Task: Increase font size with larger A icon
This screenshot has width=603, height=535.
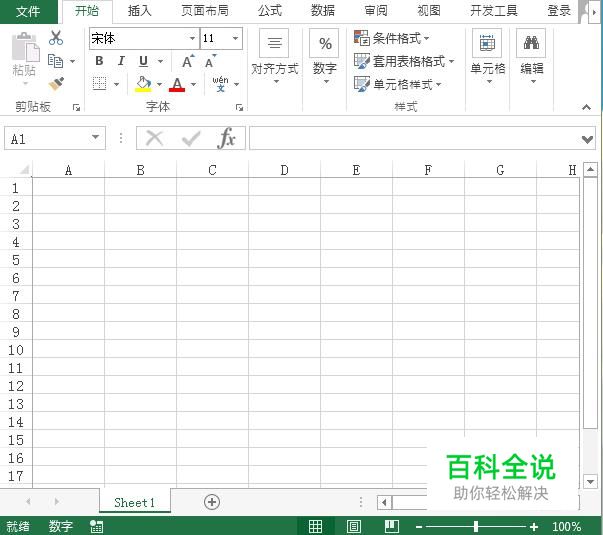Action: (188, 61)
